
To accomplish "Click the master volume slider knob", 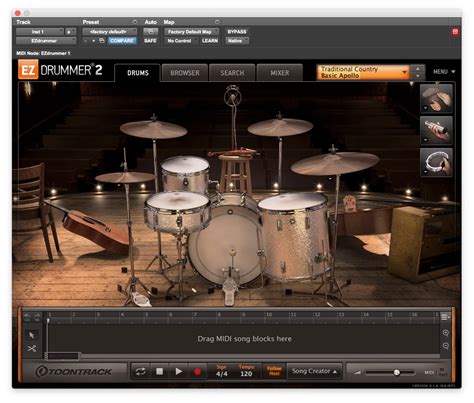I will point(396,372).
